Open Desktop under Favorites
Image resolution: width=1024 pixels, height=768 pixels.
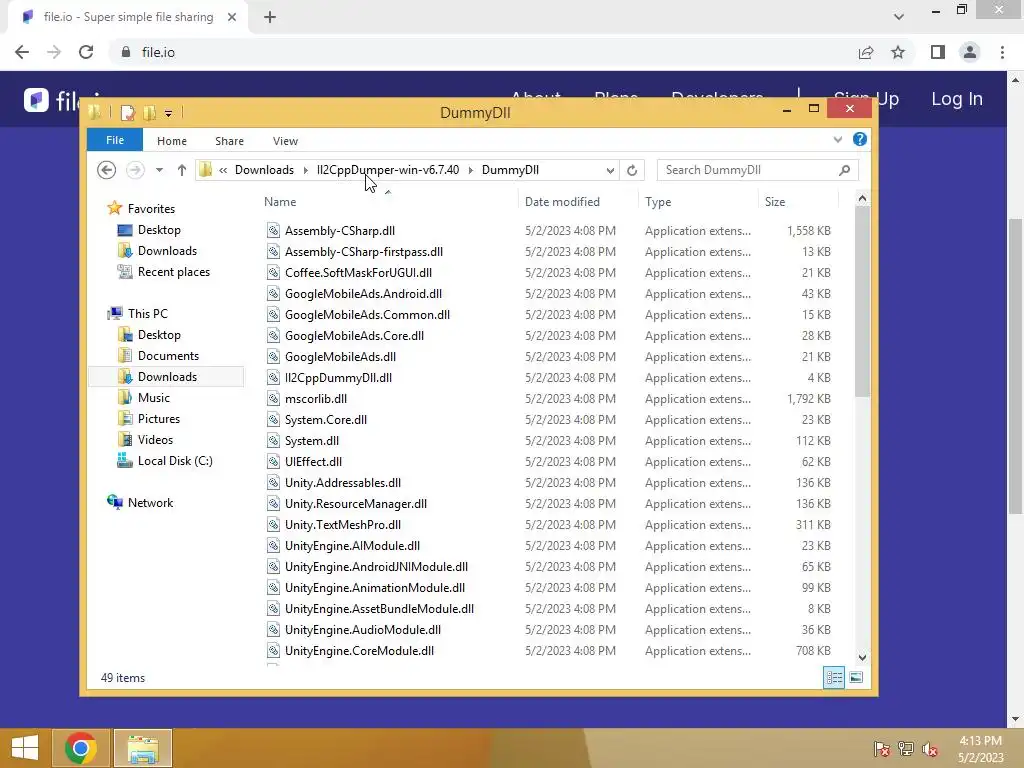(159, 230)
